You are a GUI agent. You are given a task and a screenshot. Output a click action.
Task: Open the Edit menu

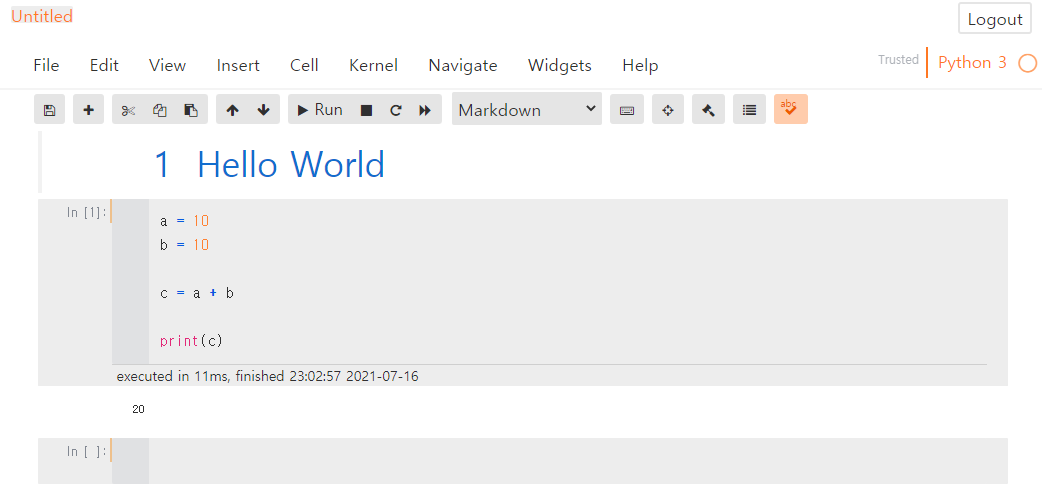(x=104, y=65)
